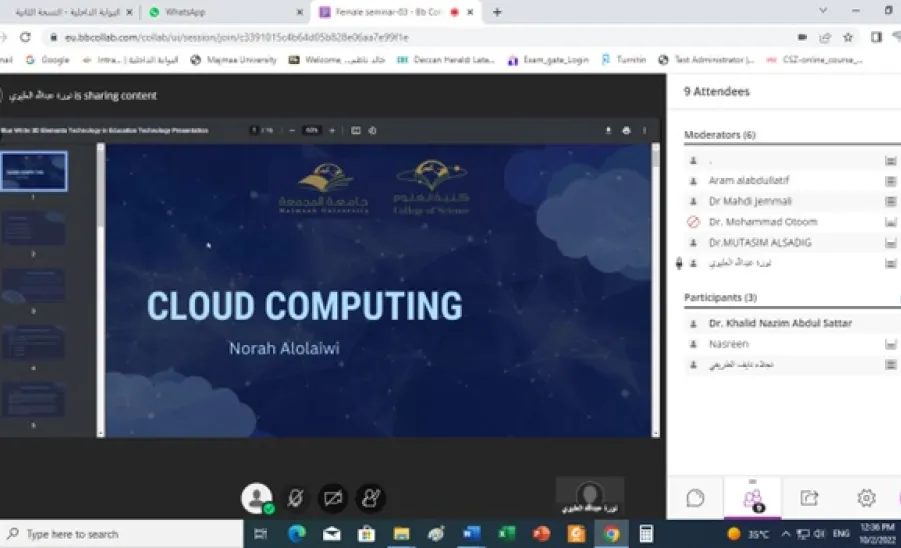Open the Chrome tab search chevron
901x548 pixels.
pos(823,11)
